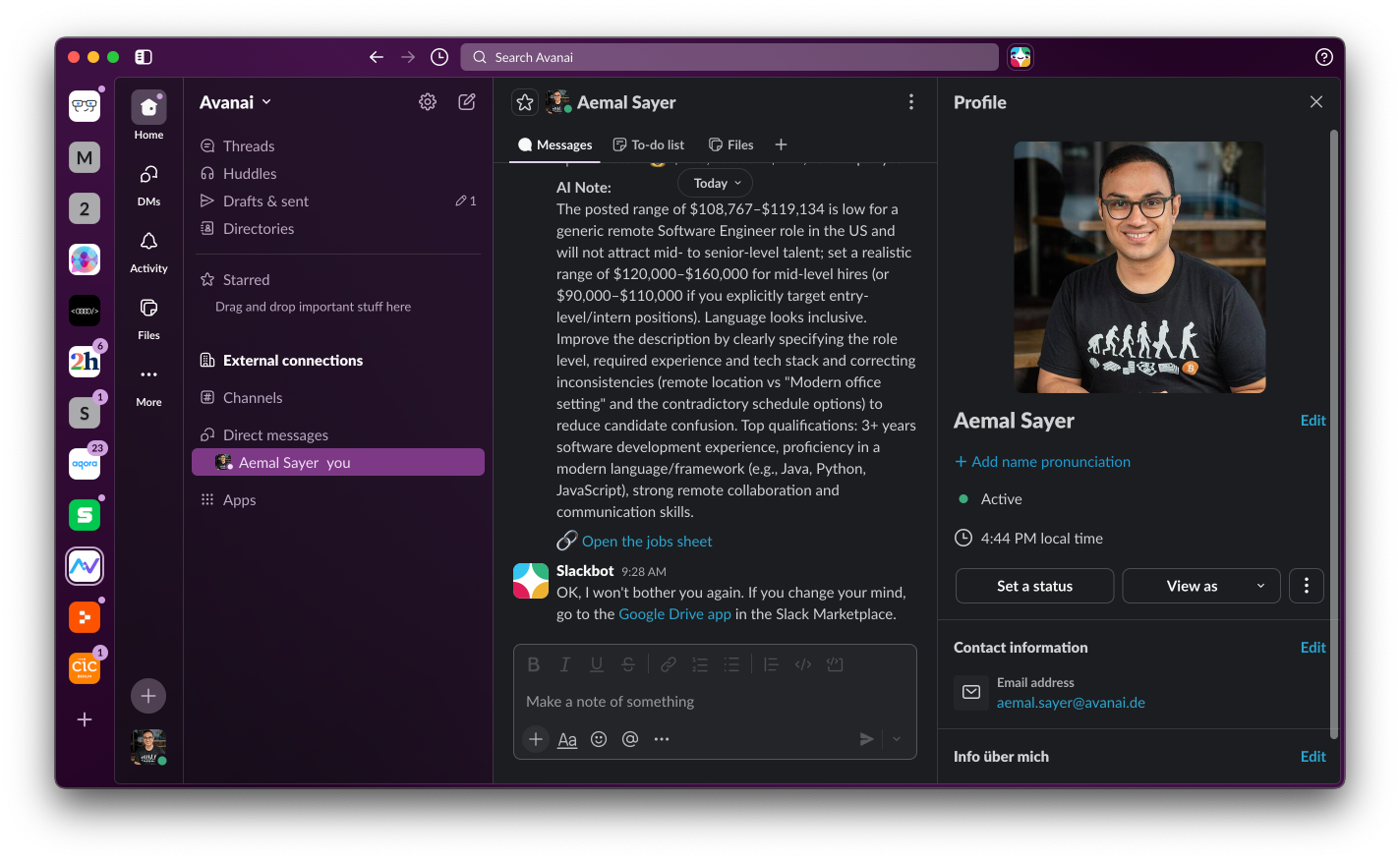Open Directories in the sidebar
Image resolution: width=1400 pixels, height=861 pixels.
click(338, 228)
